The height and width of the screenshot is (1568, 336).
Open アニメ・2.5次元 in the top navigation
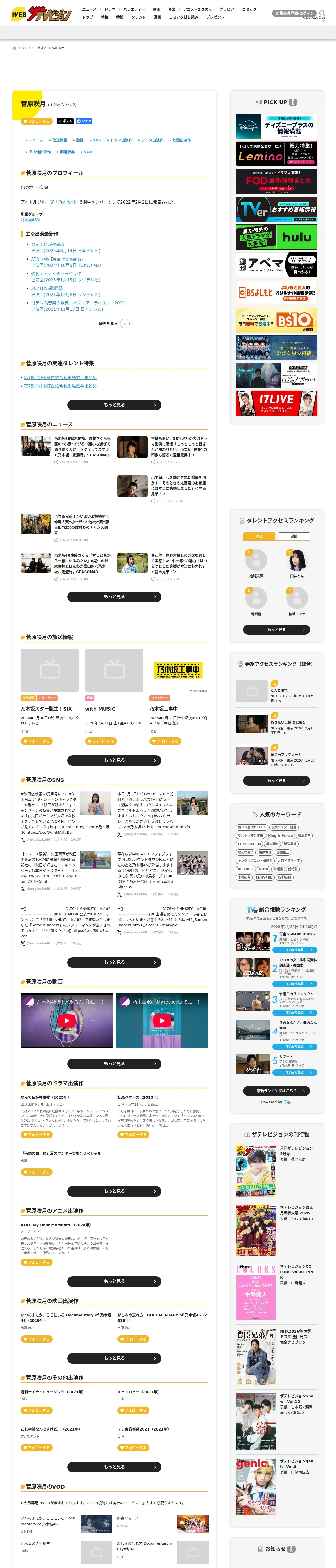point(198,10)
